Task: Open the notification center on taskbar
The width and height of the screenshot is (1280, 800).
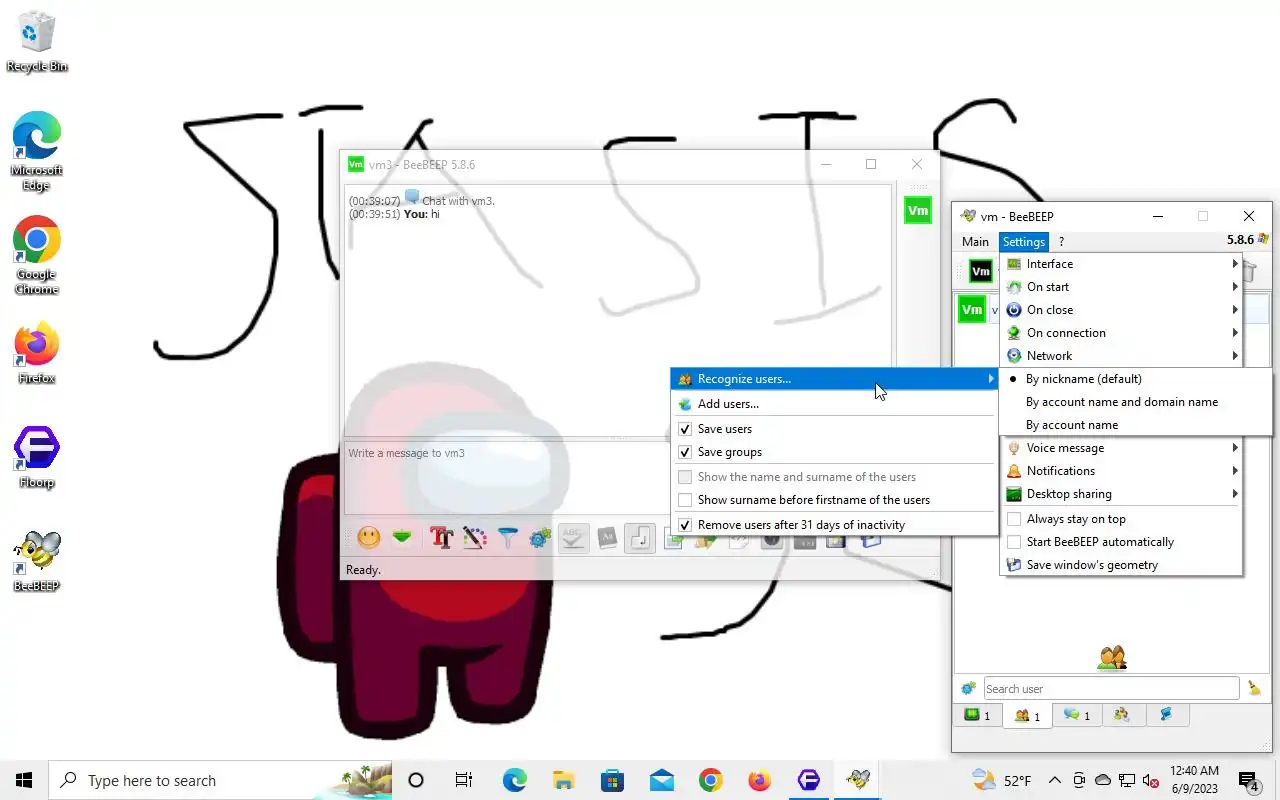Action: pyautogui.click(x=1249, y=780)
